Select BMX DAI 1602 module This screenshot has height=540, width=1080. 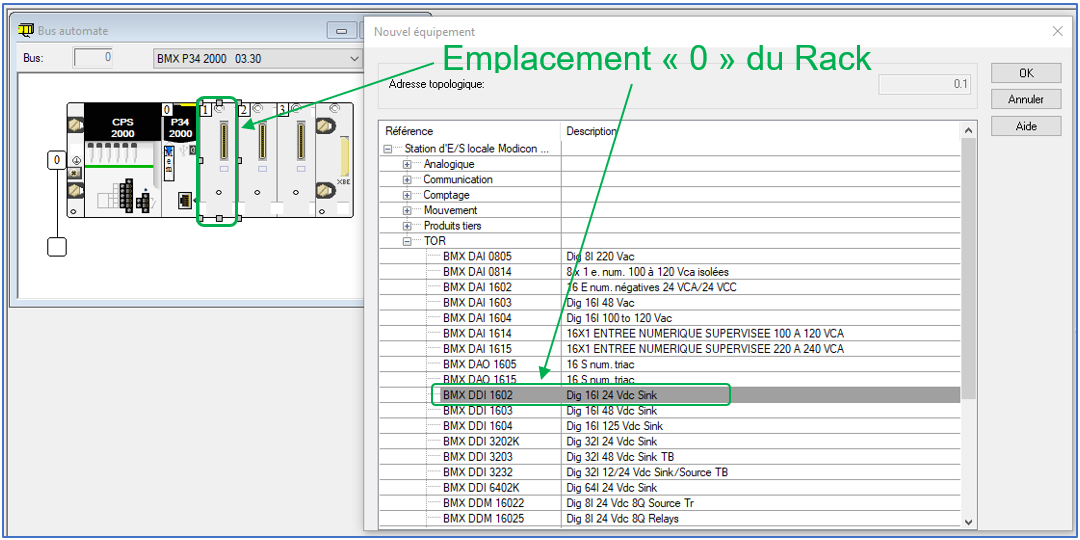pos(477,287)
